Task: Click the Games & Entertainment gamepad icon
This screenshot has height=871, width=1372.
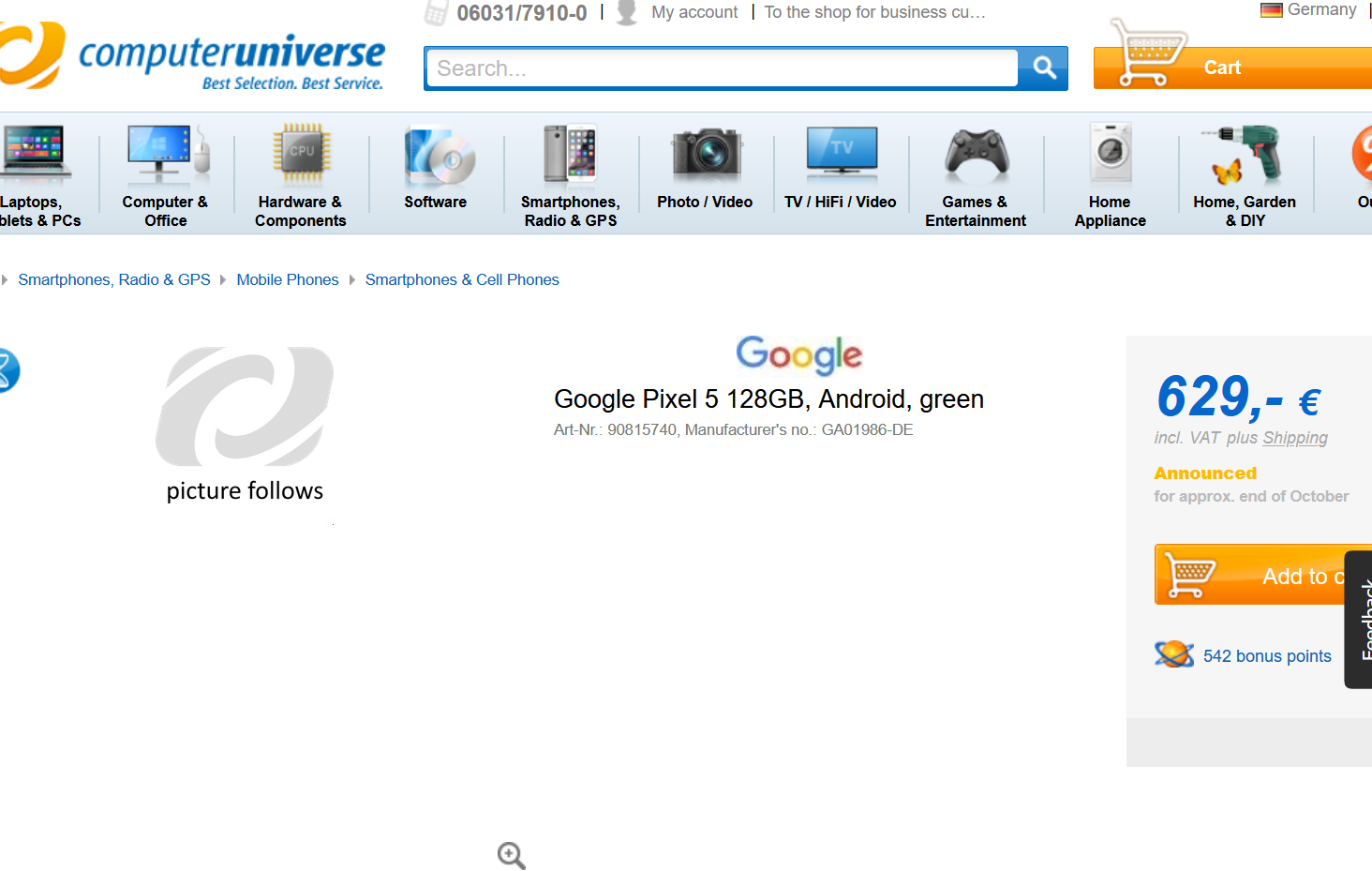Action: tap(977, 155)
